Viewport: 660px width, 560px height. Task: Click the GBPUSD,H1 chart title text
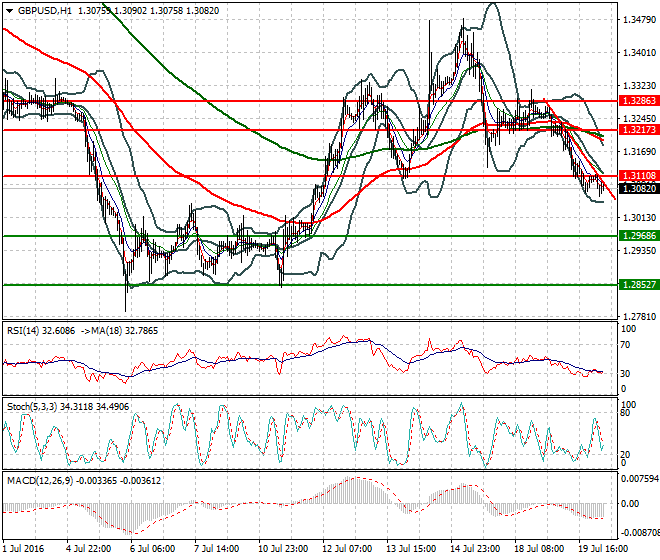[x=45, y=11]
